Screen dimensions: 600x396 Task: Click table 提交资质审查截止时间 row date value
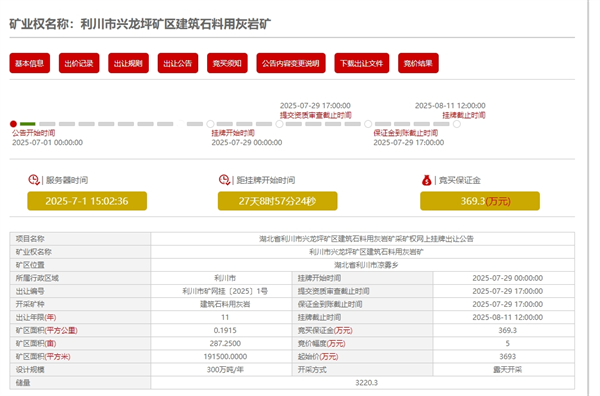pos(507,291)
